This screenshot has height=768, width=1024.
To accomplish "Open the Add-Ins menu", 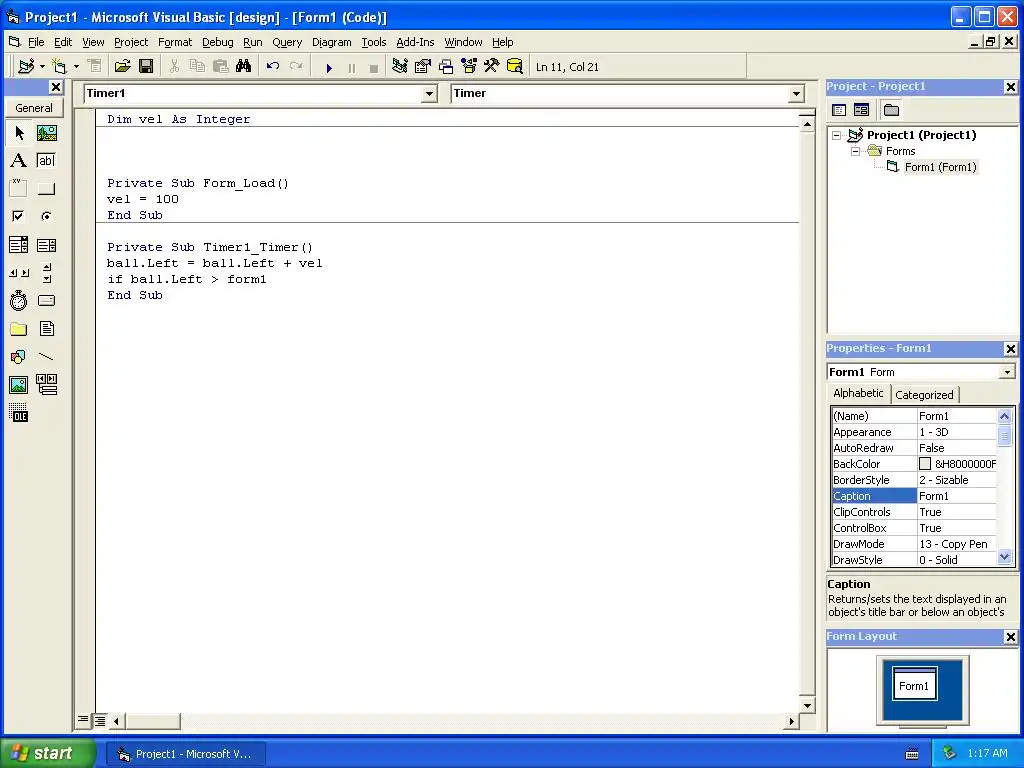I will [x=415, y=42].
